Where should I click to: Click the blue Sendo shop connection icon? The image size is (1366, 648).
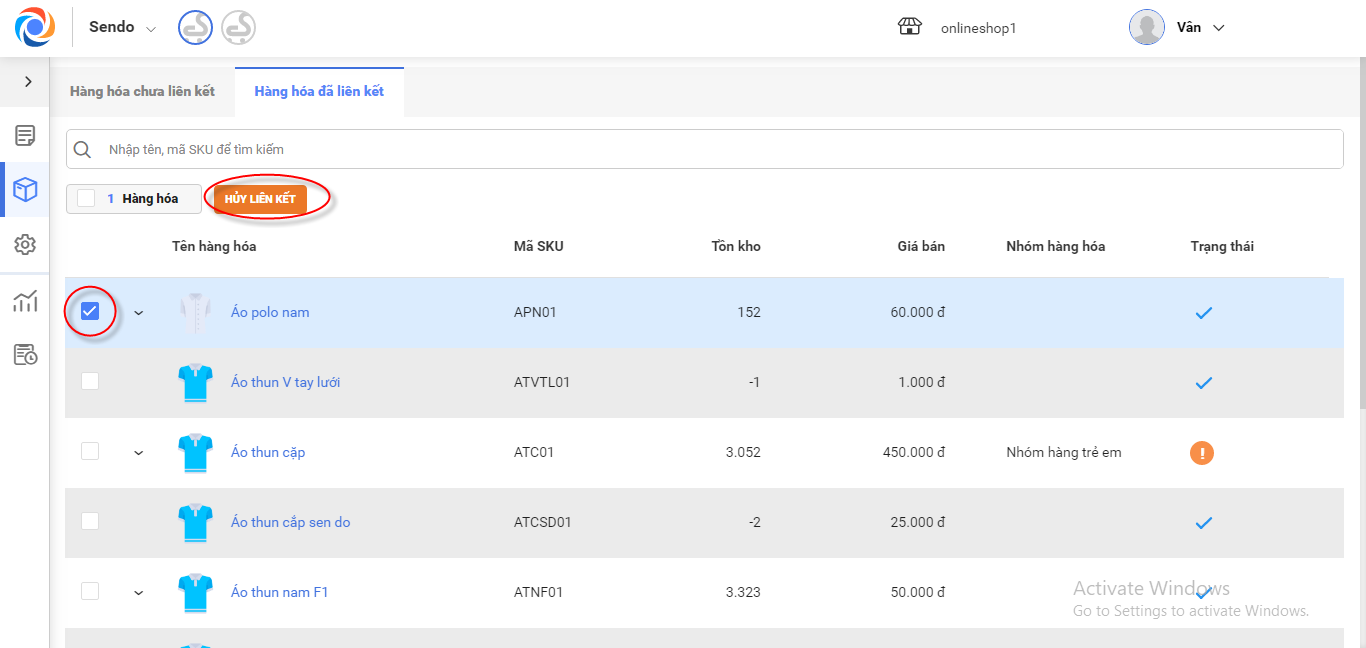pyautogui.click(x=195, y=28)
